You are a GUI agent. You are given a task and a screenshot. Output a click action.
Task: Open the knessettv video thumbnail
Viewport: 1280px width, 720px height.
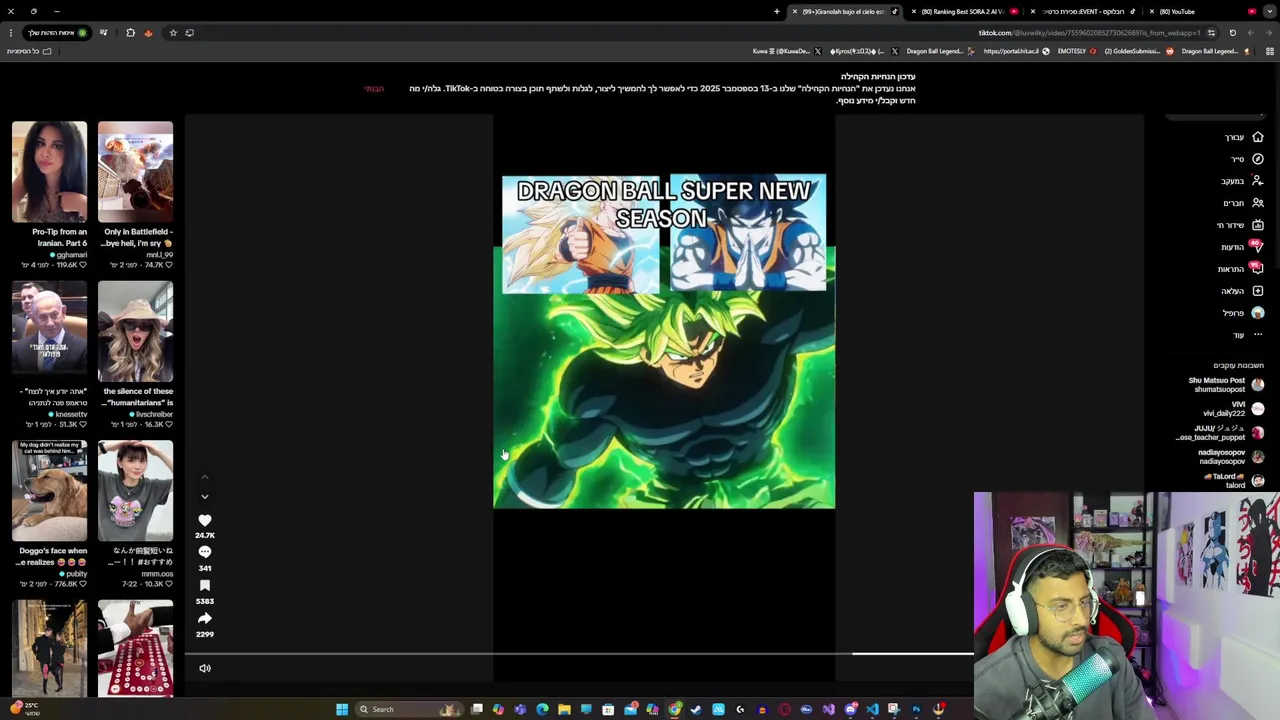tap(49, 331)
